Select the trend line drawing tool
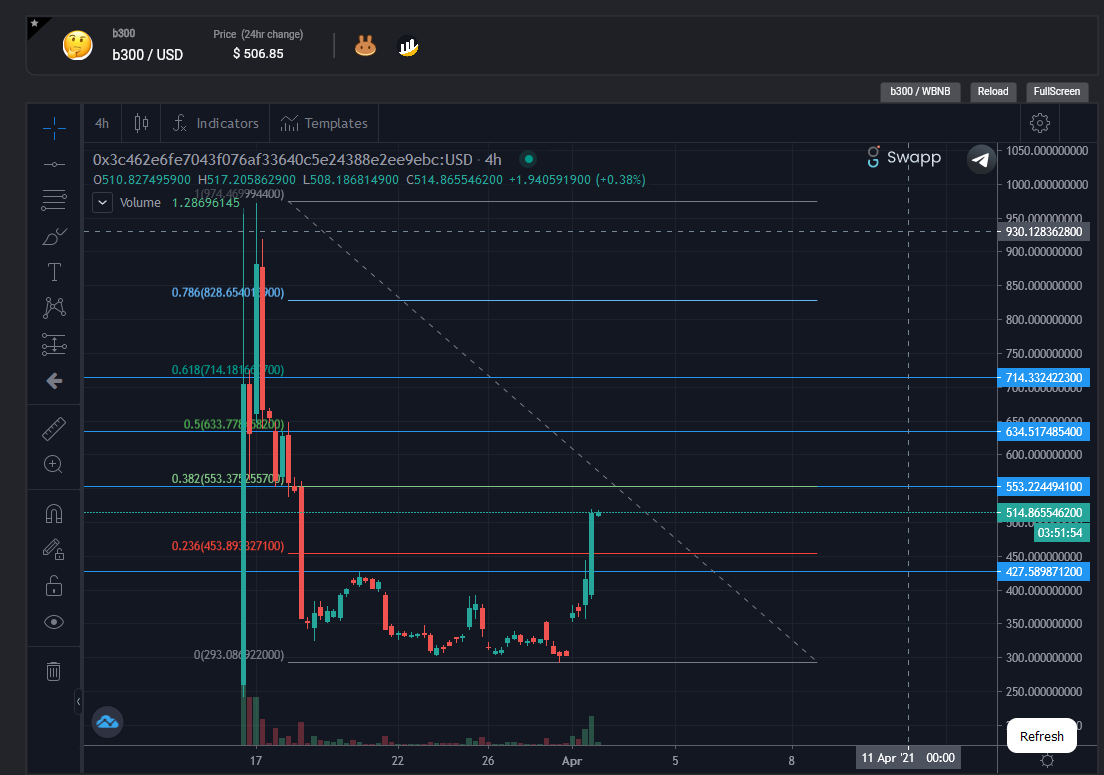Screen dimensions: 1104x775 [54, 164]
